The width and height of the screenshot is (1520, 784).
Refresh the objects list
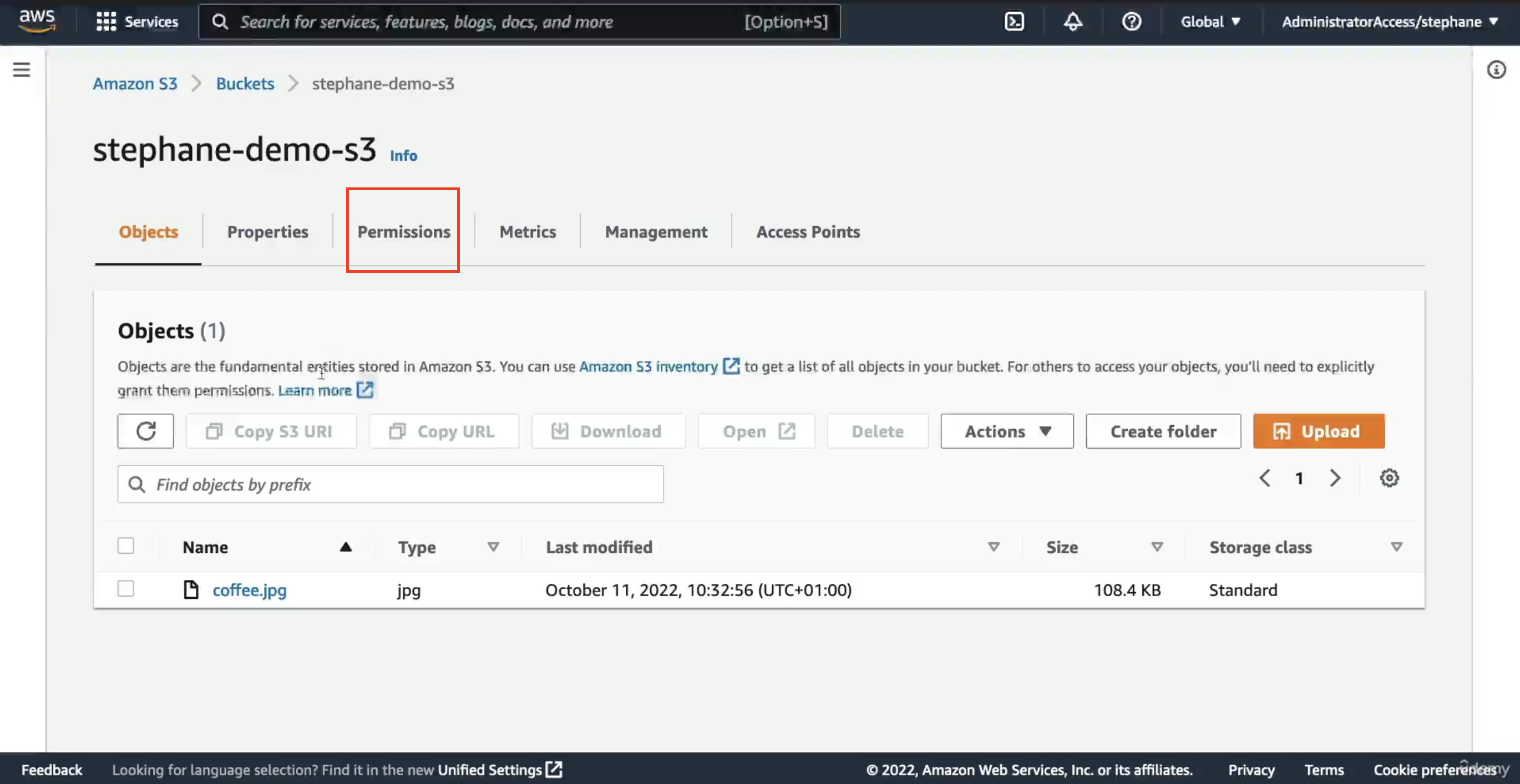tap(146, 431)
